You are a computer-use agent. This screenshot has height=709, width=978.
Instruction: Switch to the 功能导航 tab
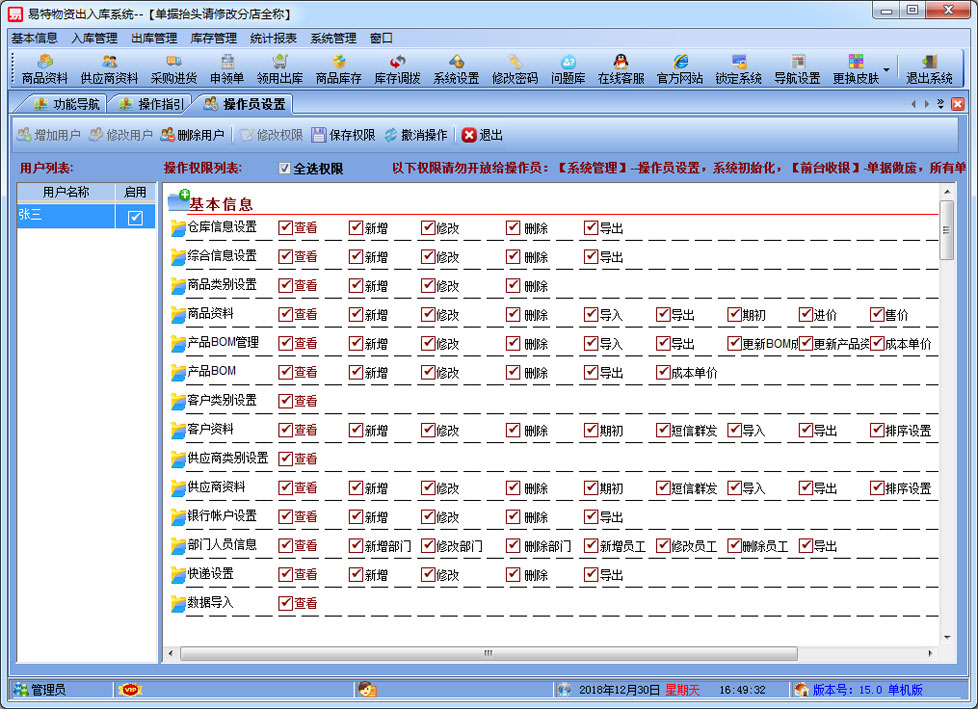point(66,104)
